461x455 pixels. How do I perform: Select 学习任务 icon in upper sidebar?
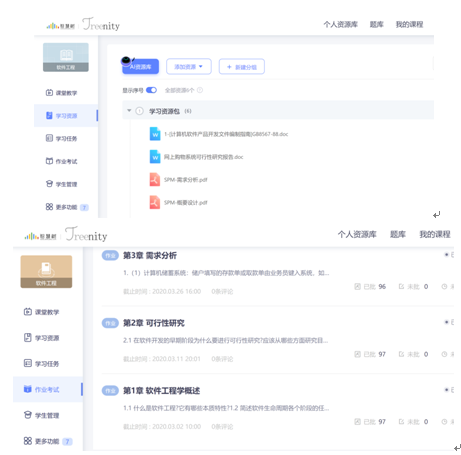coord(49,138)
